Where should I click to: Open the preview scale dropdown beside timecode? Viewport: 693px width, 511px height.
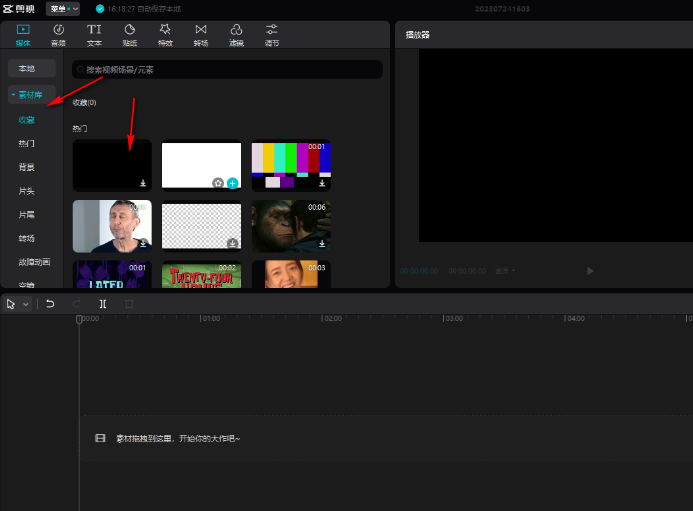[505, 271]
